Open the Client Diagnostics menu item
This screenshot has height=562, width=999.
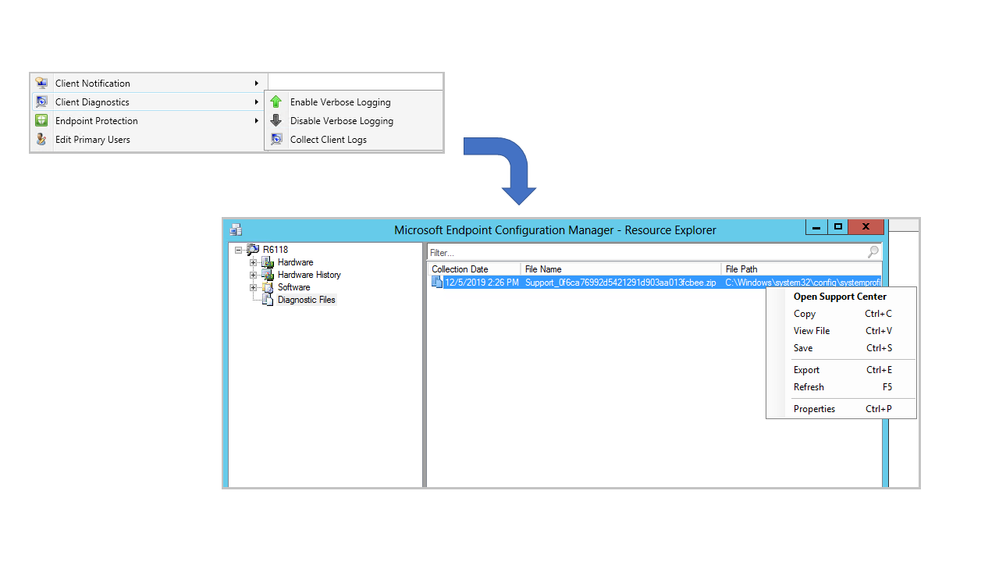click(149, 102)
